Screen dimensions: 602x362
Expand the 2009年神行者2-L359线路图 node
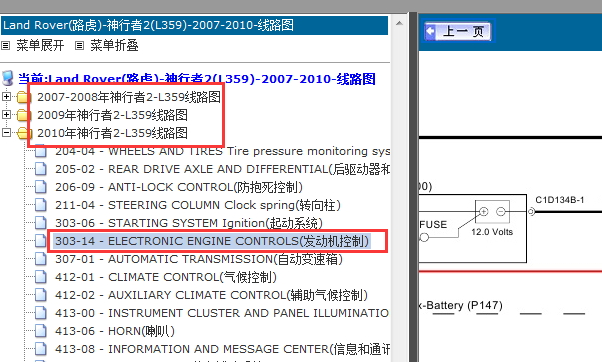tap(6, 114)
